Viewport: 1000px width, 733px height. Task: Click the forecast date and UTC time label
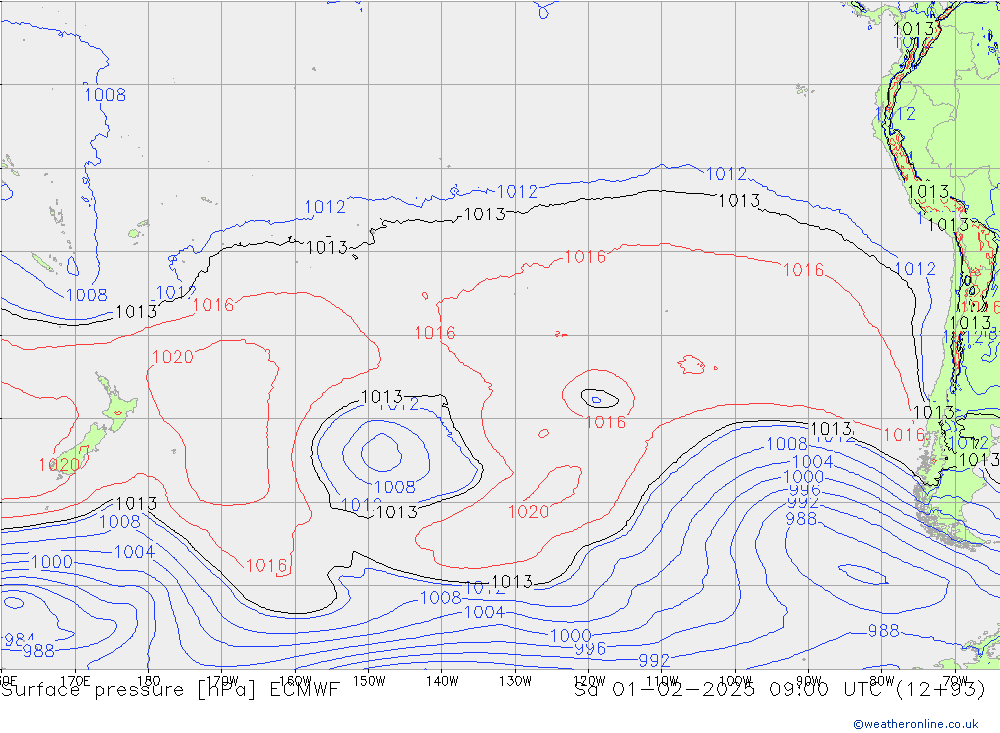[x=779, y=689]
